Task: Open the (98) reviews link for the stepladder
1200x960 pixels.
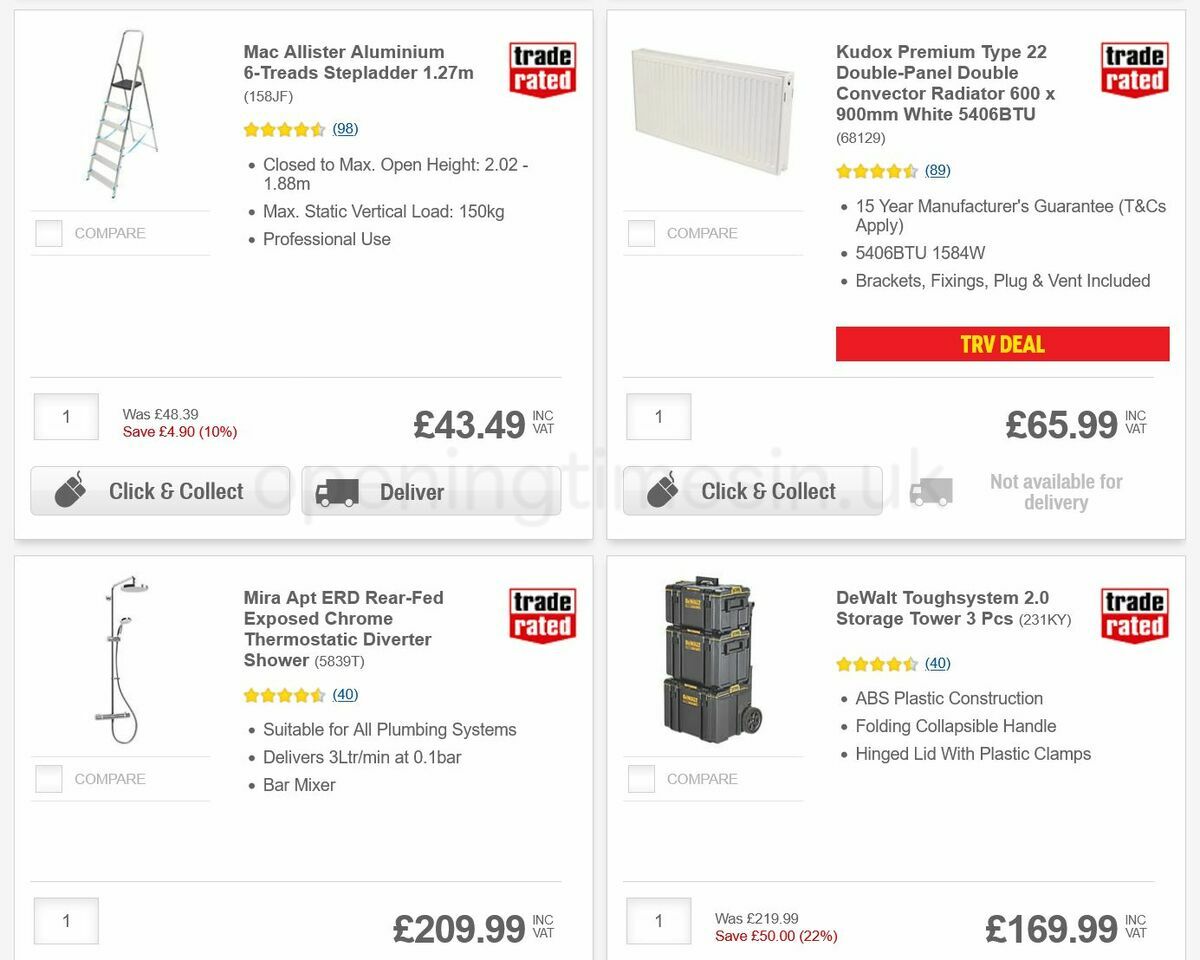Action: click(x=346, y=128)
